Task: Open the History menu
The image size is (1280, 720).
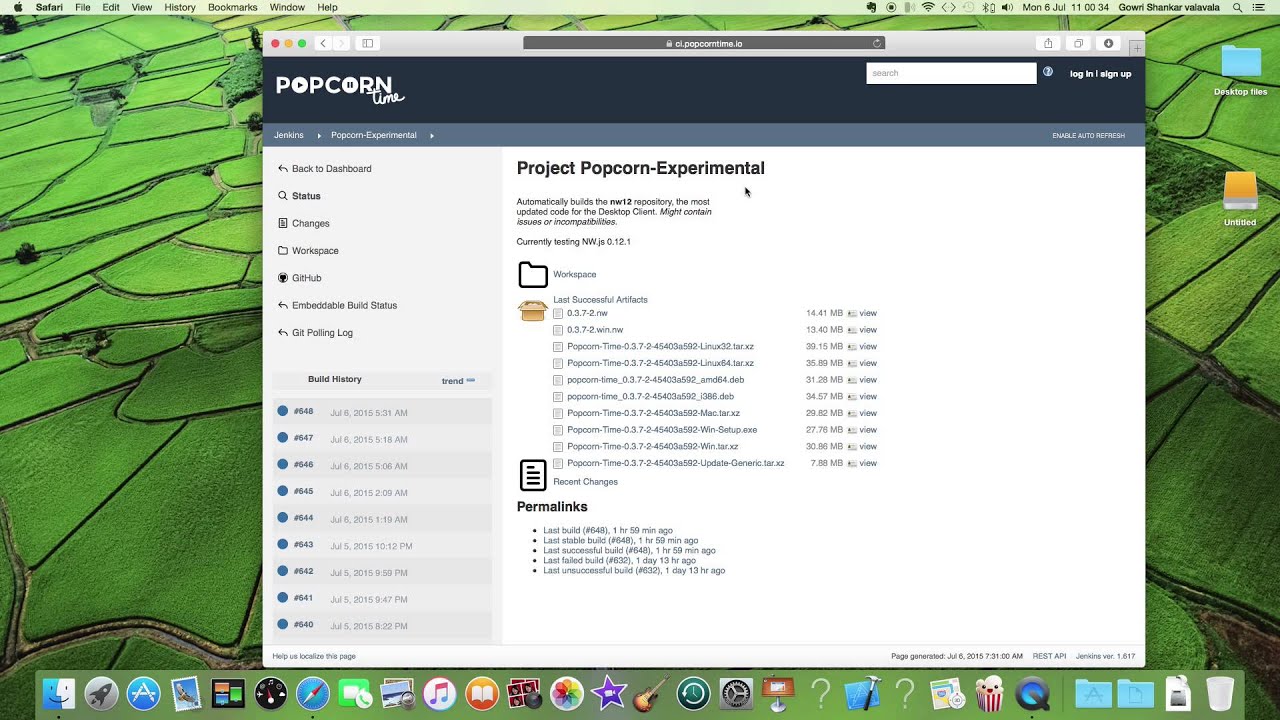Action: coord(180,7)
